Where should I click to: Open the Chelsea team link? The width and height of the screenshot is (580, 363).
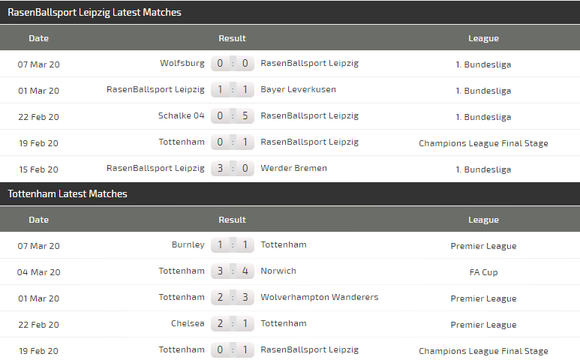[x=188, y=324]
